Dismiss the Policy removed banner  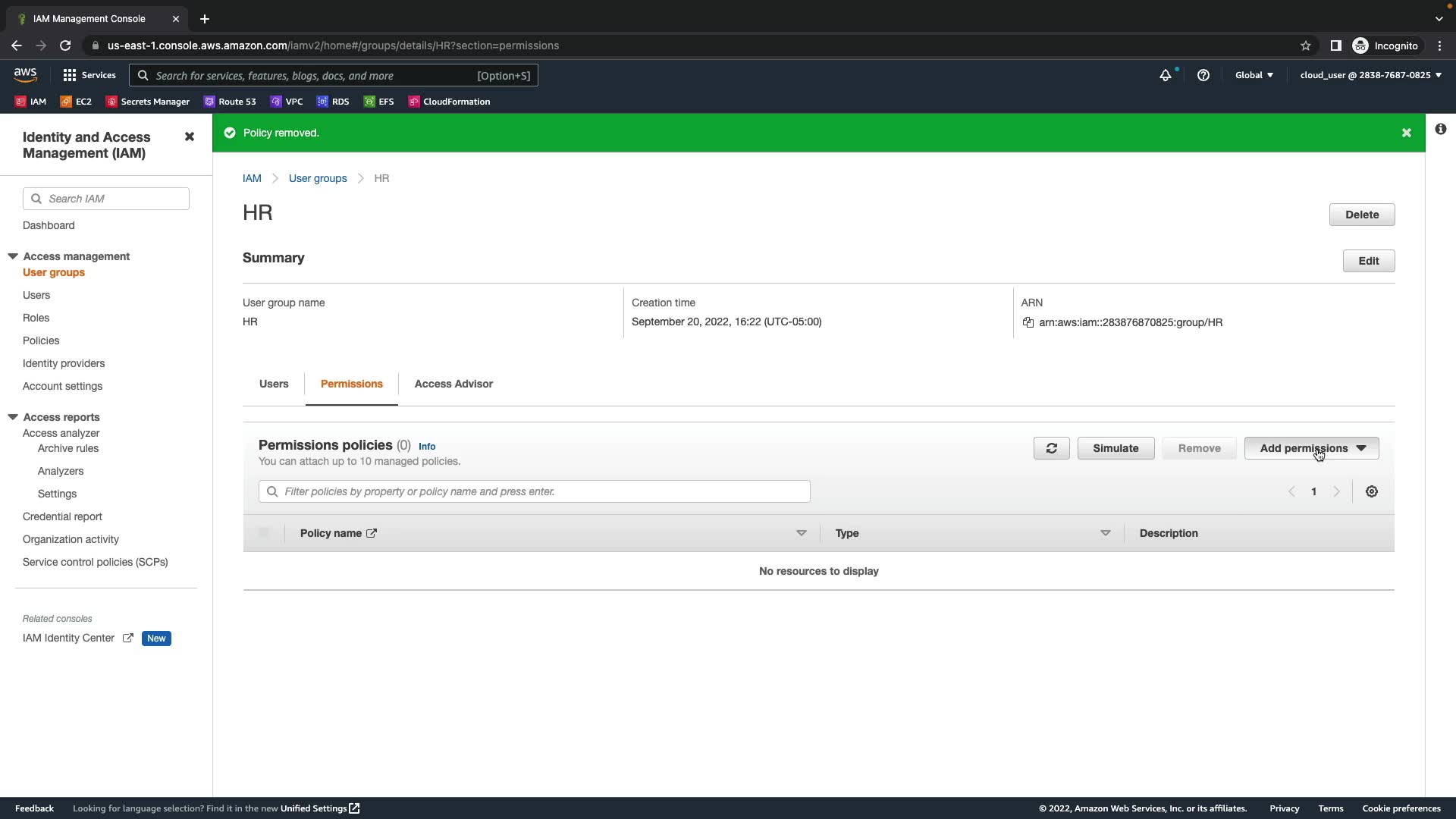click(1406, 133)
